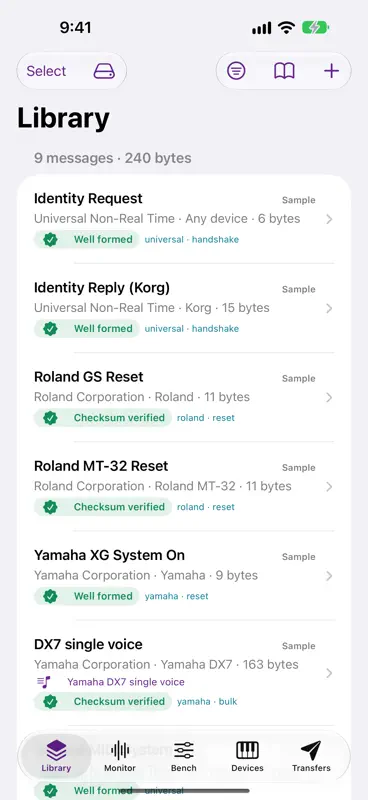Image resolution: width=368 pixels, height=800 pixels.
Task: Open the book reference icon
Action: (x=284, y=71)
